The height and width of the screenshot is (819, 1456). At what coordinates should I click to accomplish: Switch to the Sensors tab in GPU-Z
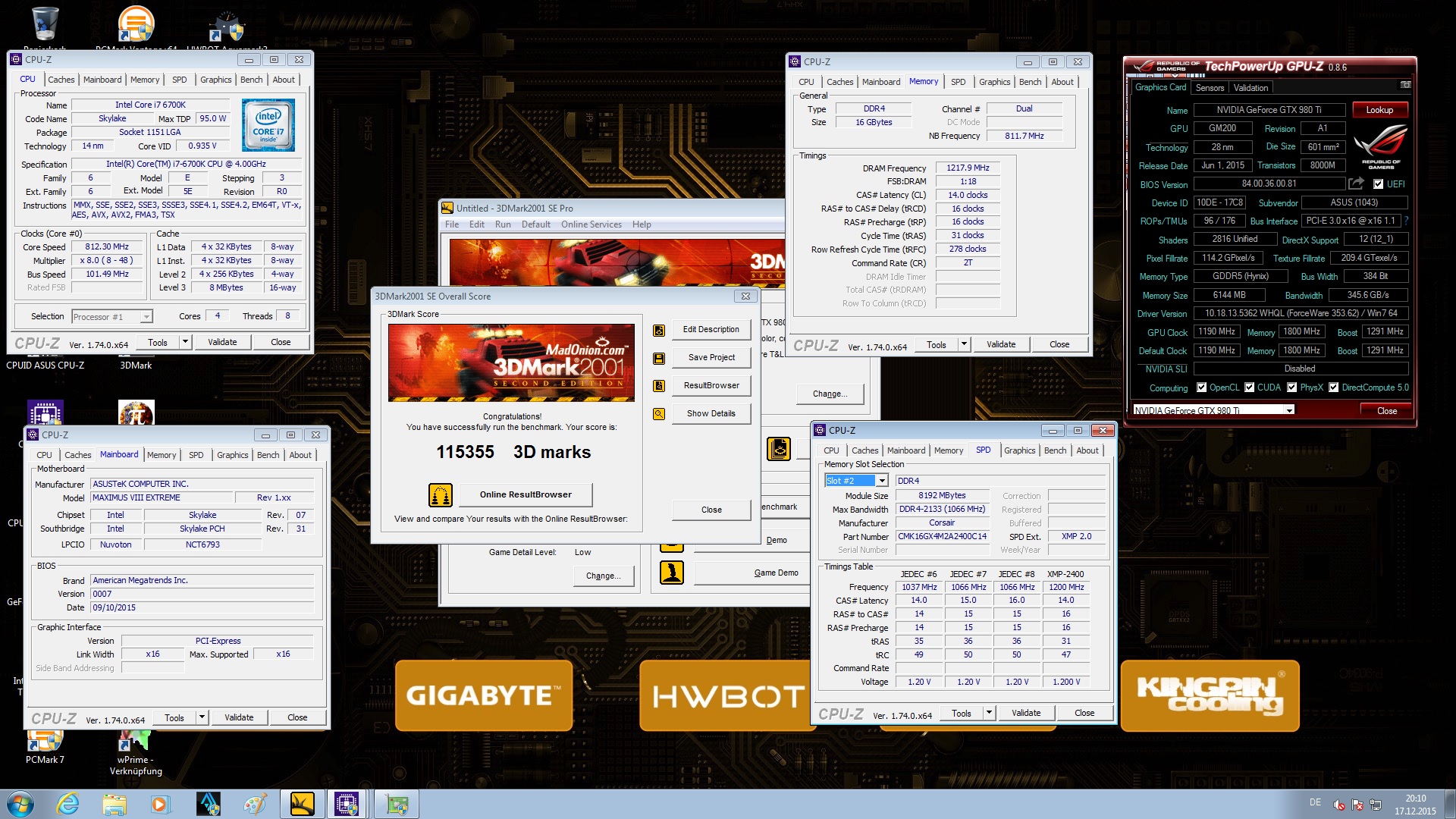(x=1210, y=88)
